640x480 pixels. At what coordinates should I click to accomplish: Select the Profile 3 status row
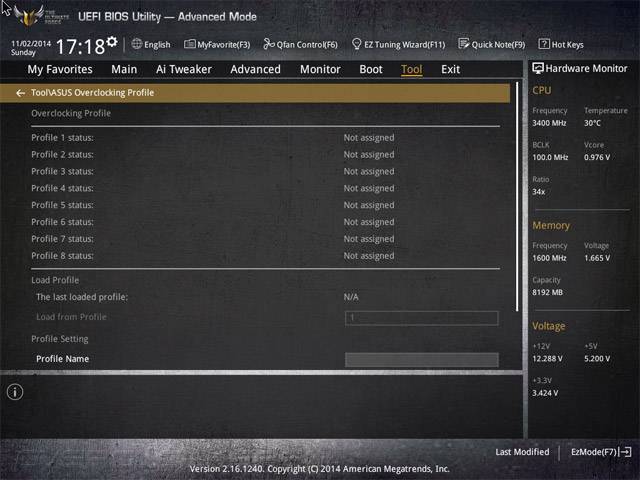point(265,171)
